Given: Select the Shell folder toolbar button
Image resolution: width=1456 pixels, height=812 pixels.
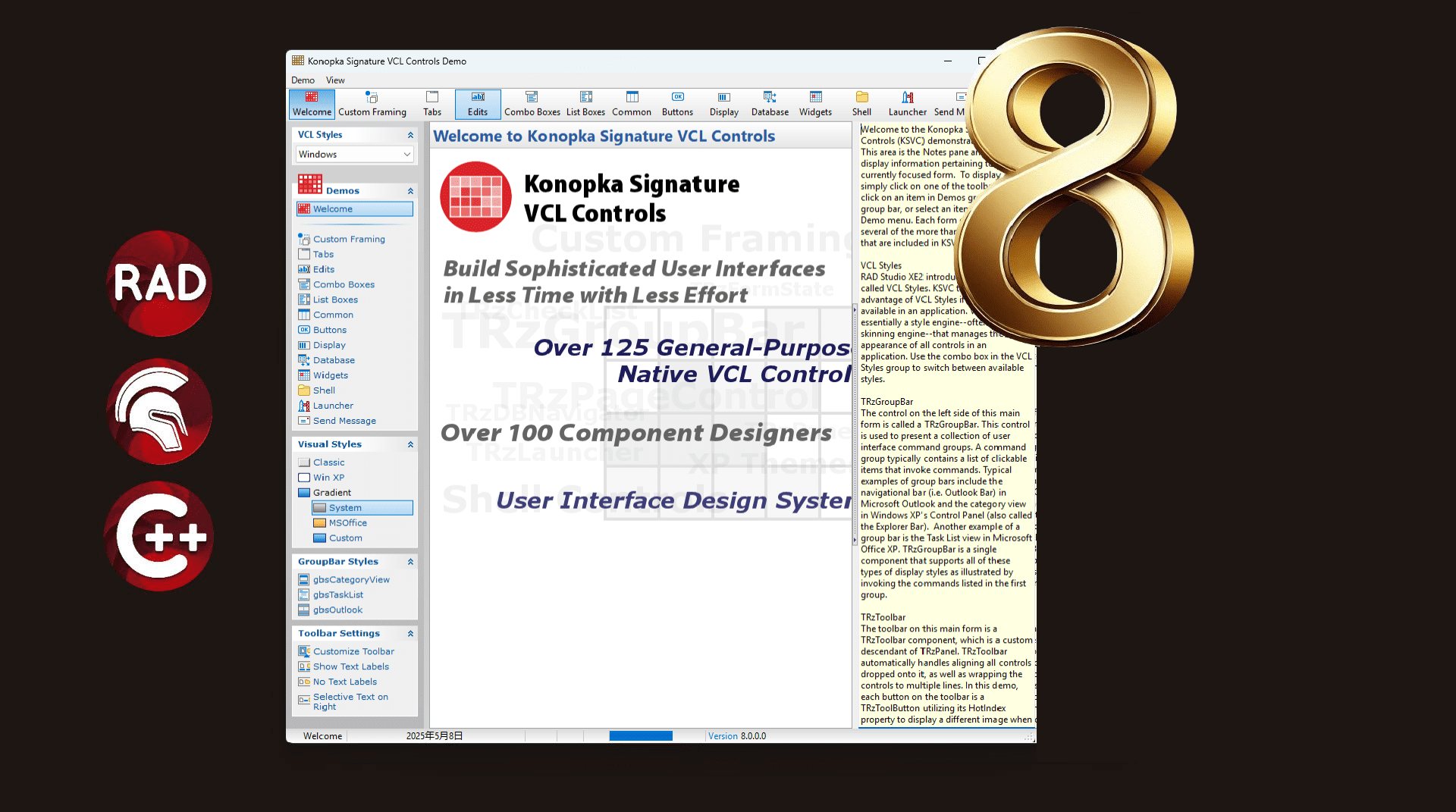Looking at the screenshot, I should (x=861, y=104).
